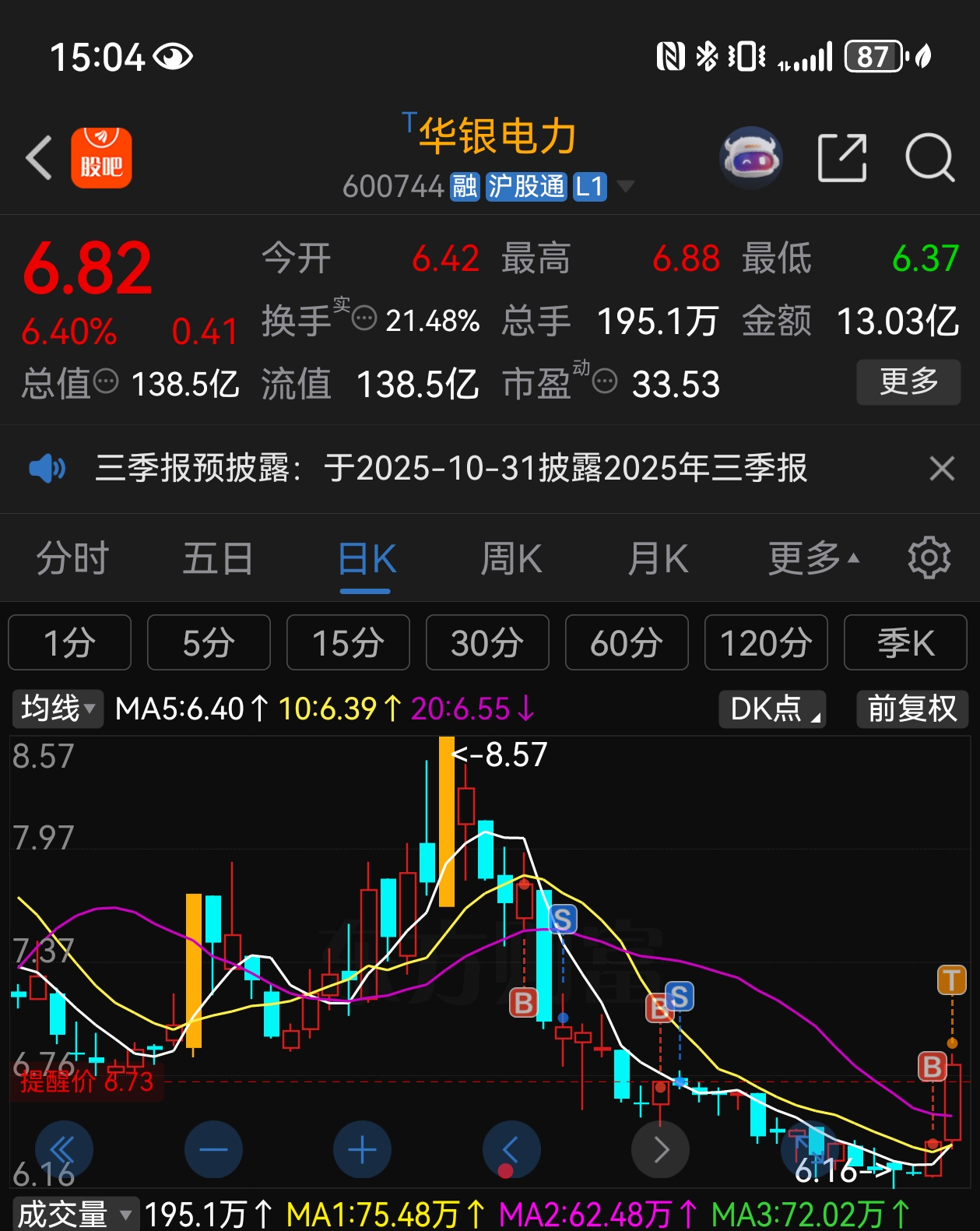
Task: Open 三季报预披露 announcement text
Action: point(451,469)
